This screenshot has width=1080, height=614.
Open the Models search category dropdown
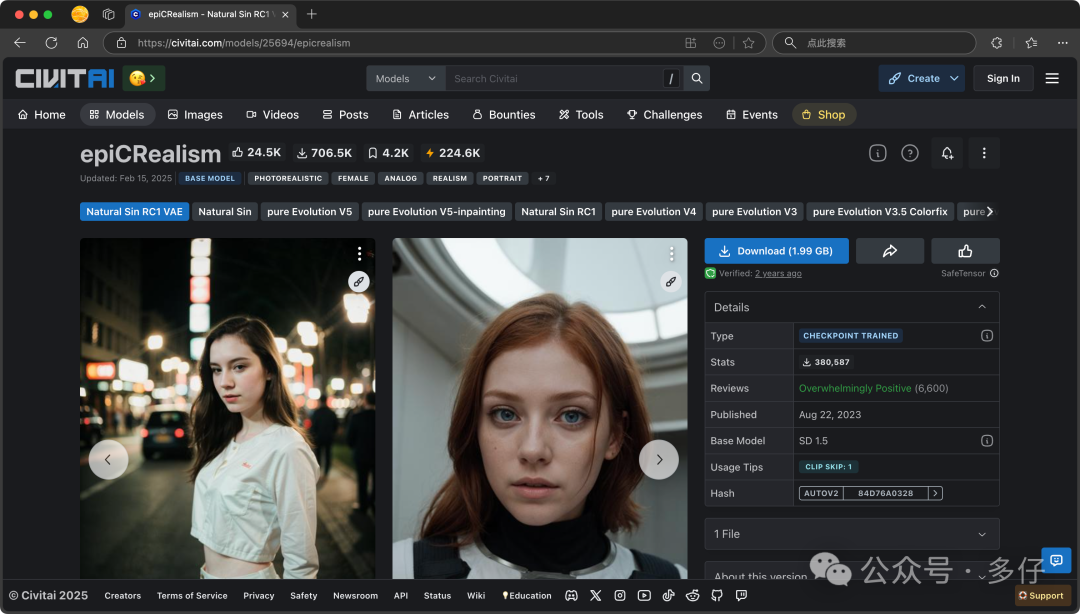click(406, 79)
